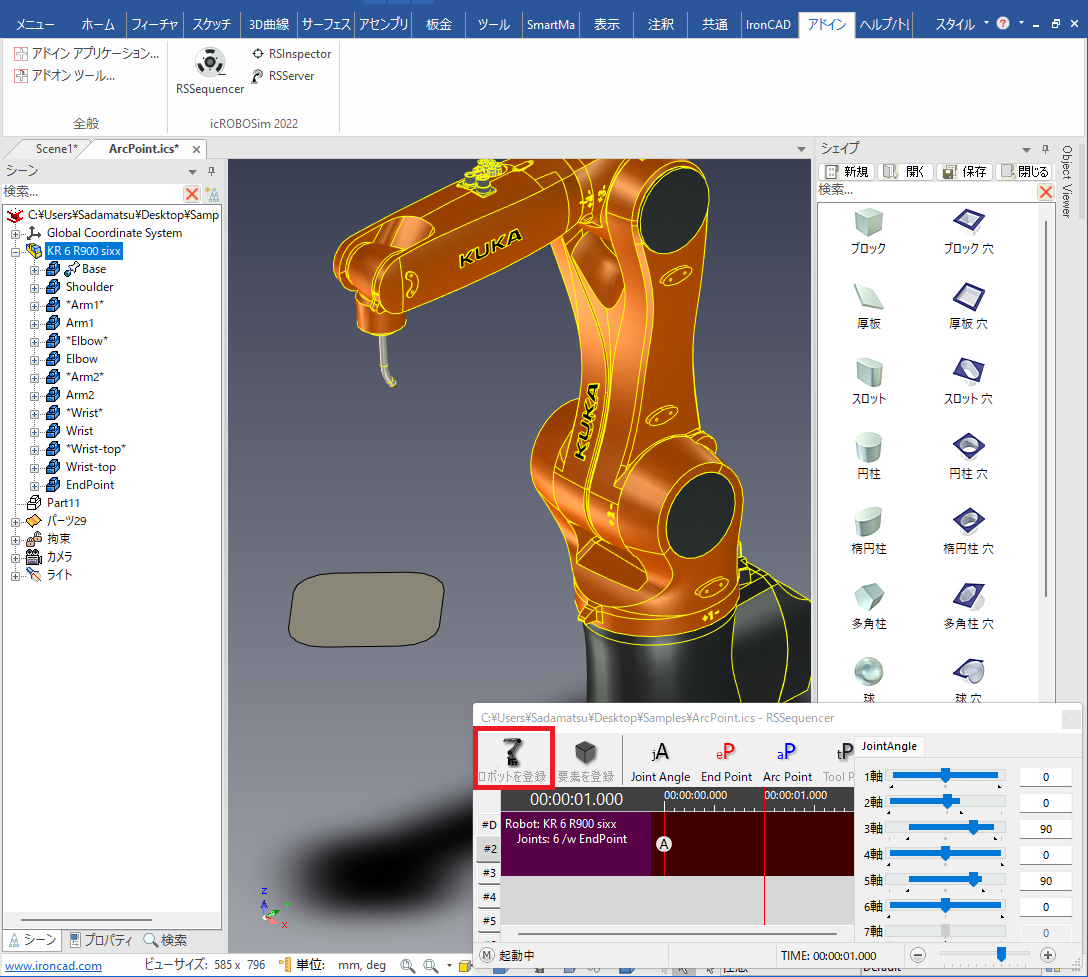Image resolution: width=1088 pixels, height=977 pixels.
Task: Insert an Arc Point motion
Action: [x=787, y=761]
